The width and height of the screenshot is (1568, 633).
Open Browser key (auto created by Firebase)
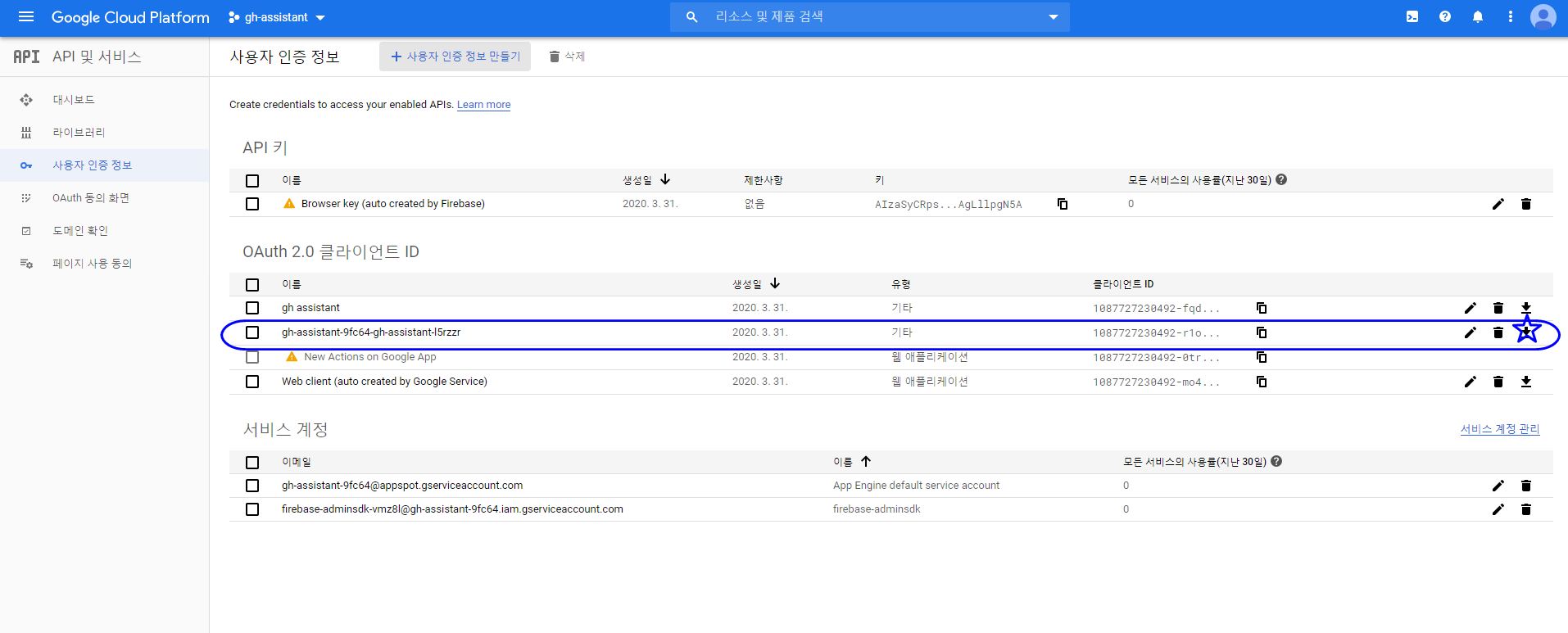pyautogui.click(x=393, y=204)
